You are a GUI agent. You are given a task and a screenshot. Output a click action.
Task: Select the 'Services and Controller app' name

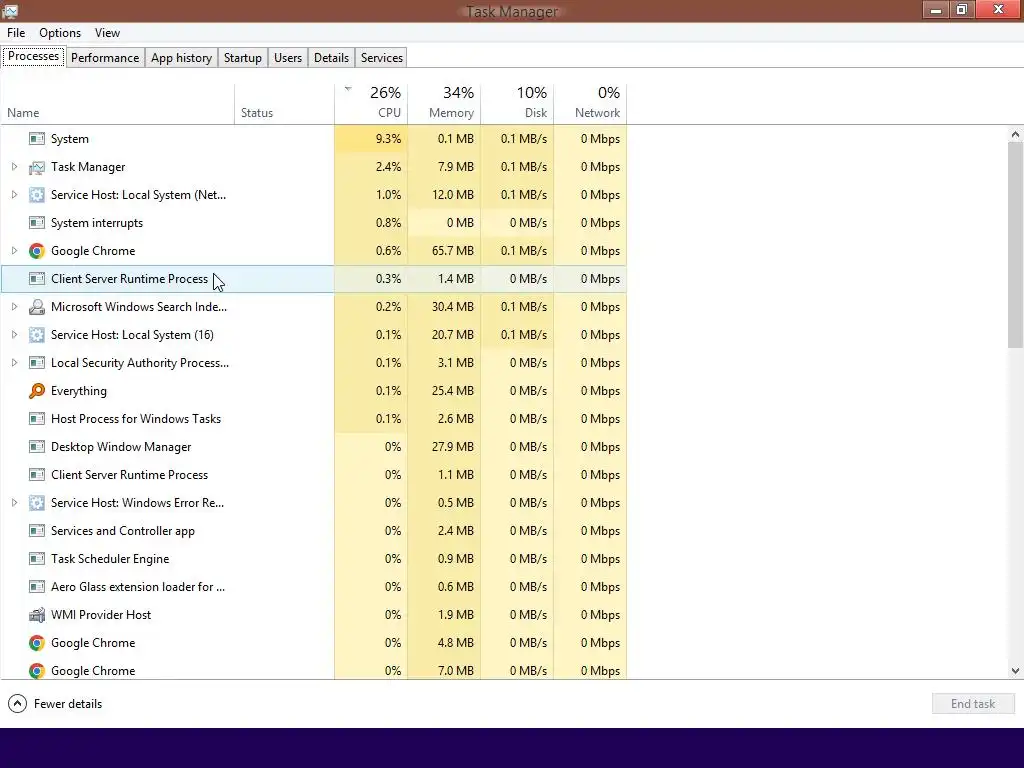click(123, 531)
